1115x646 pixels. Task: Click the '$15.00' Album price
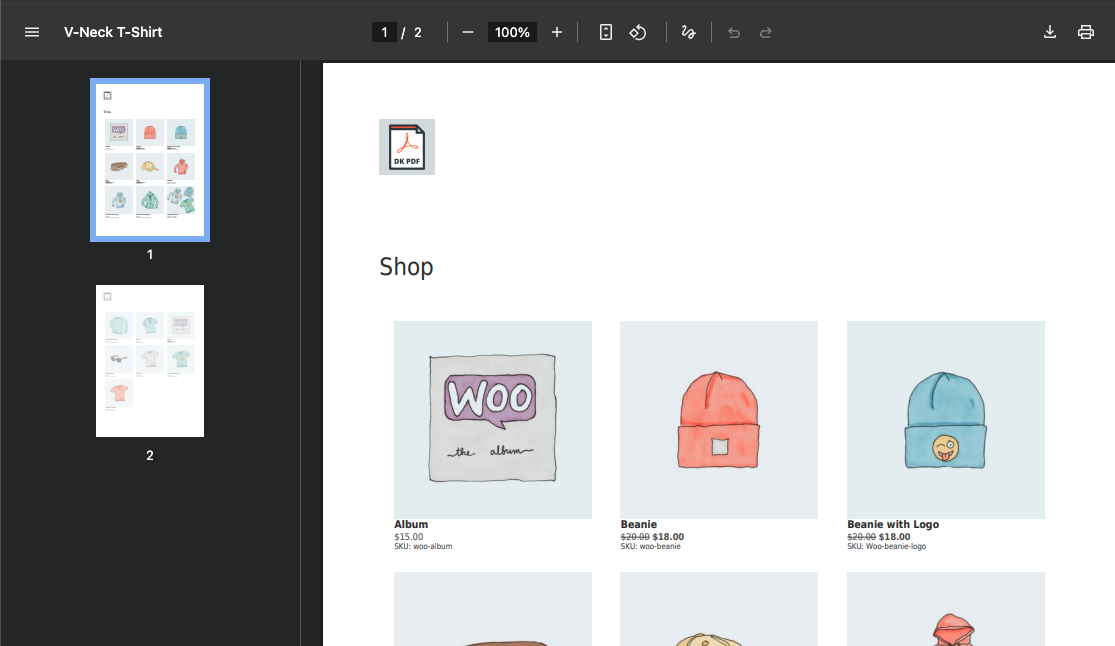[x=409, y=537]
